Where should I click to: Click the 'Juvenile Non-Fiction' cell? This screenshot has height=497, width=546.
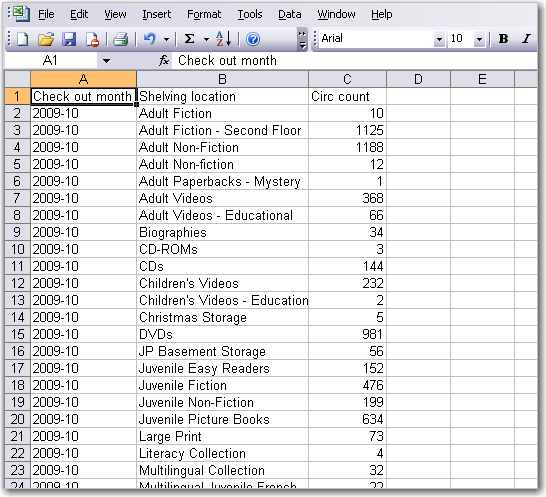pyautogui.click(x=222, y=402)
